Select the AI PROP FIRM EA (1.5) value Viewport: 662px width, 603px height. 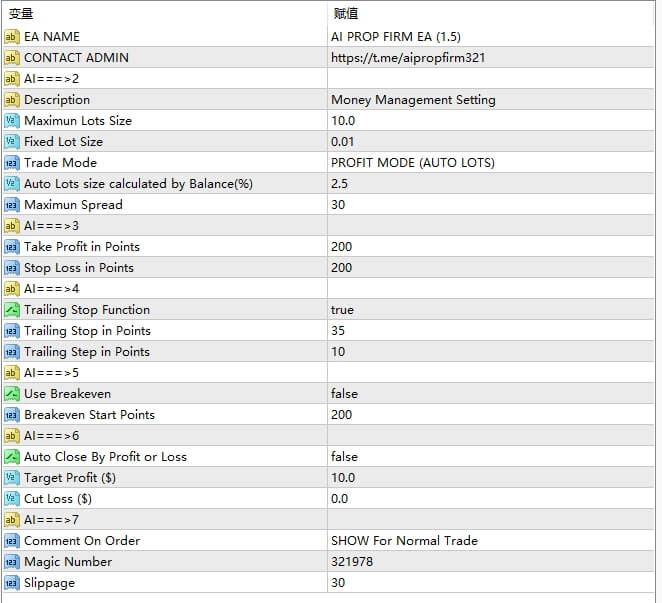[394, 37]
